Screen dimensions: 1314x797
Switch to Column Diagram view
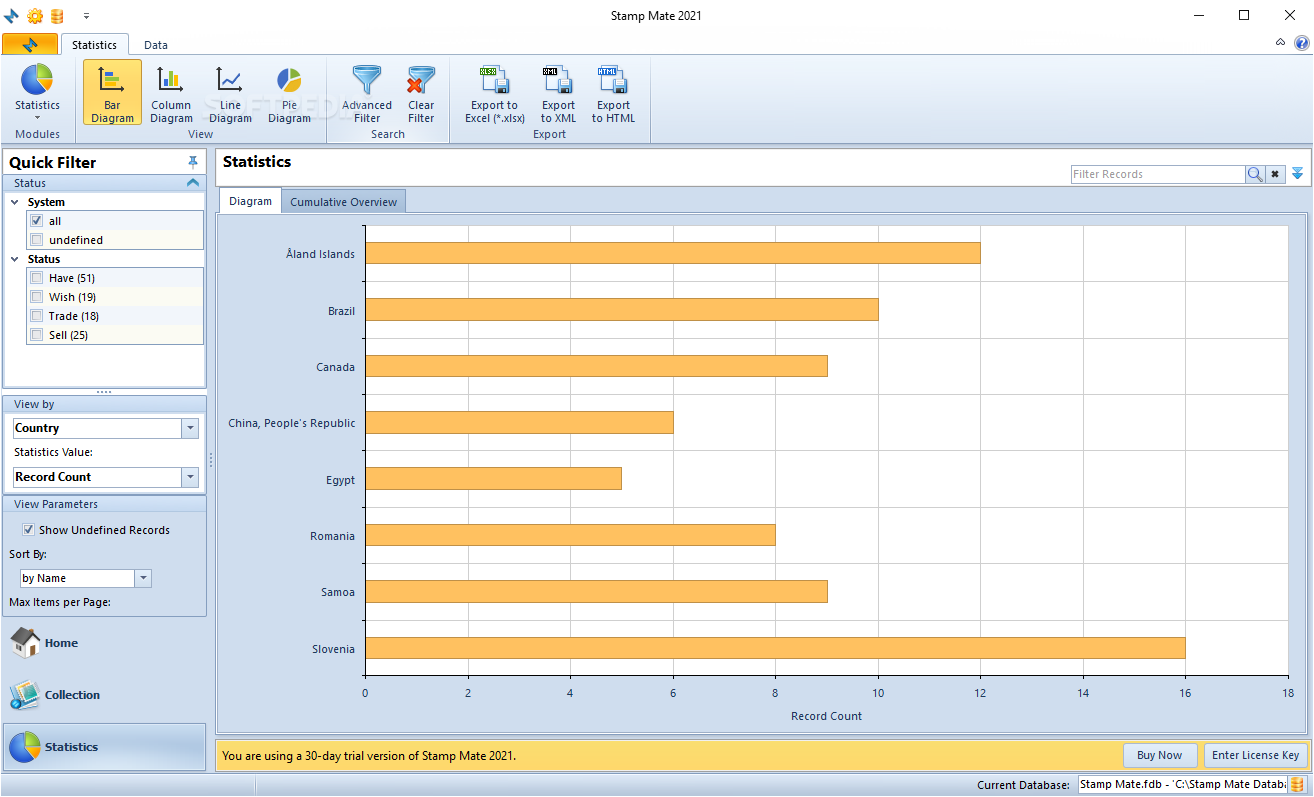171,92
